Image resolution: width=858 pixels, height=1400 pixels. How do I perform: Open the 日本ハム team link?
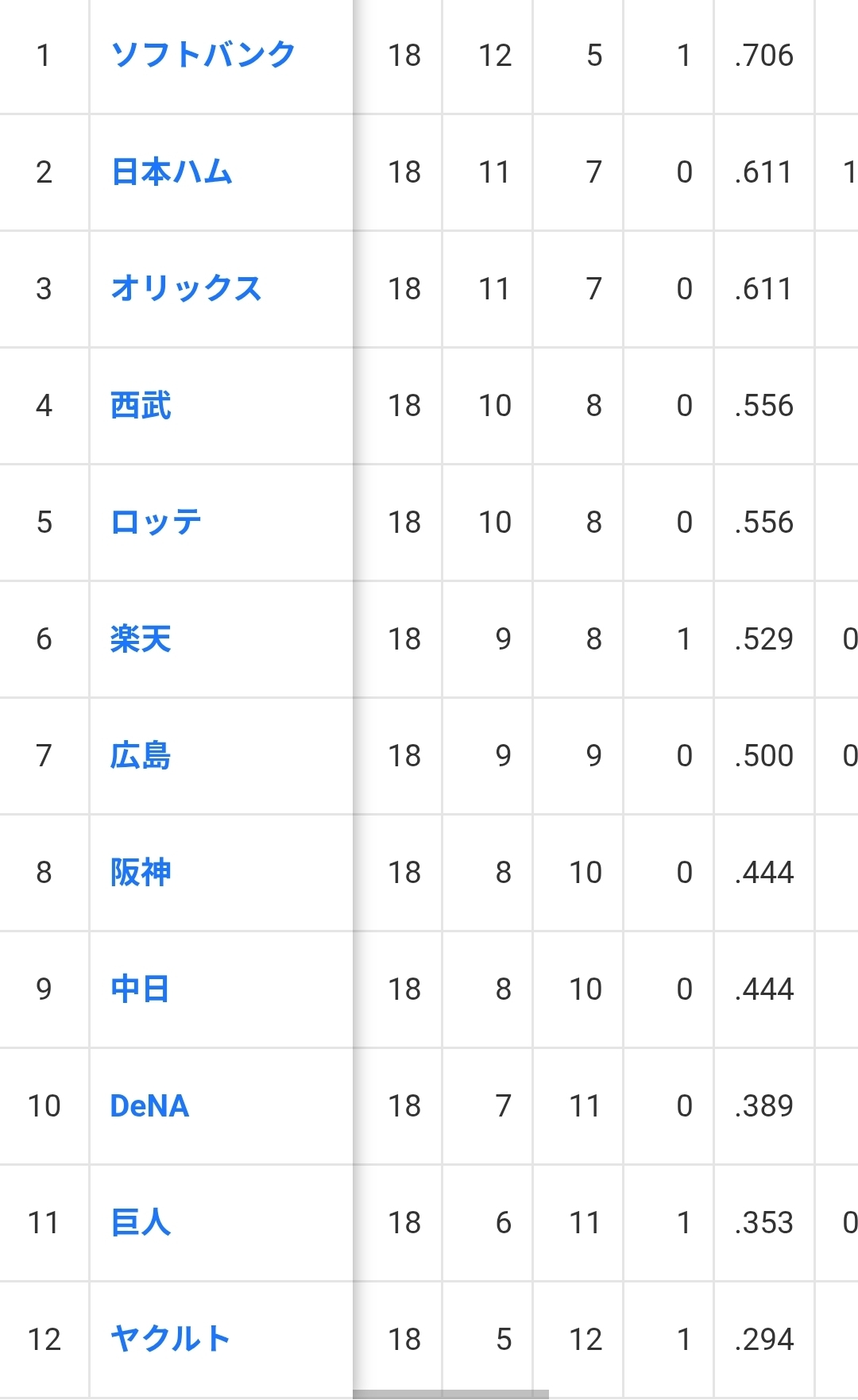(x=172, y=172)
